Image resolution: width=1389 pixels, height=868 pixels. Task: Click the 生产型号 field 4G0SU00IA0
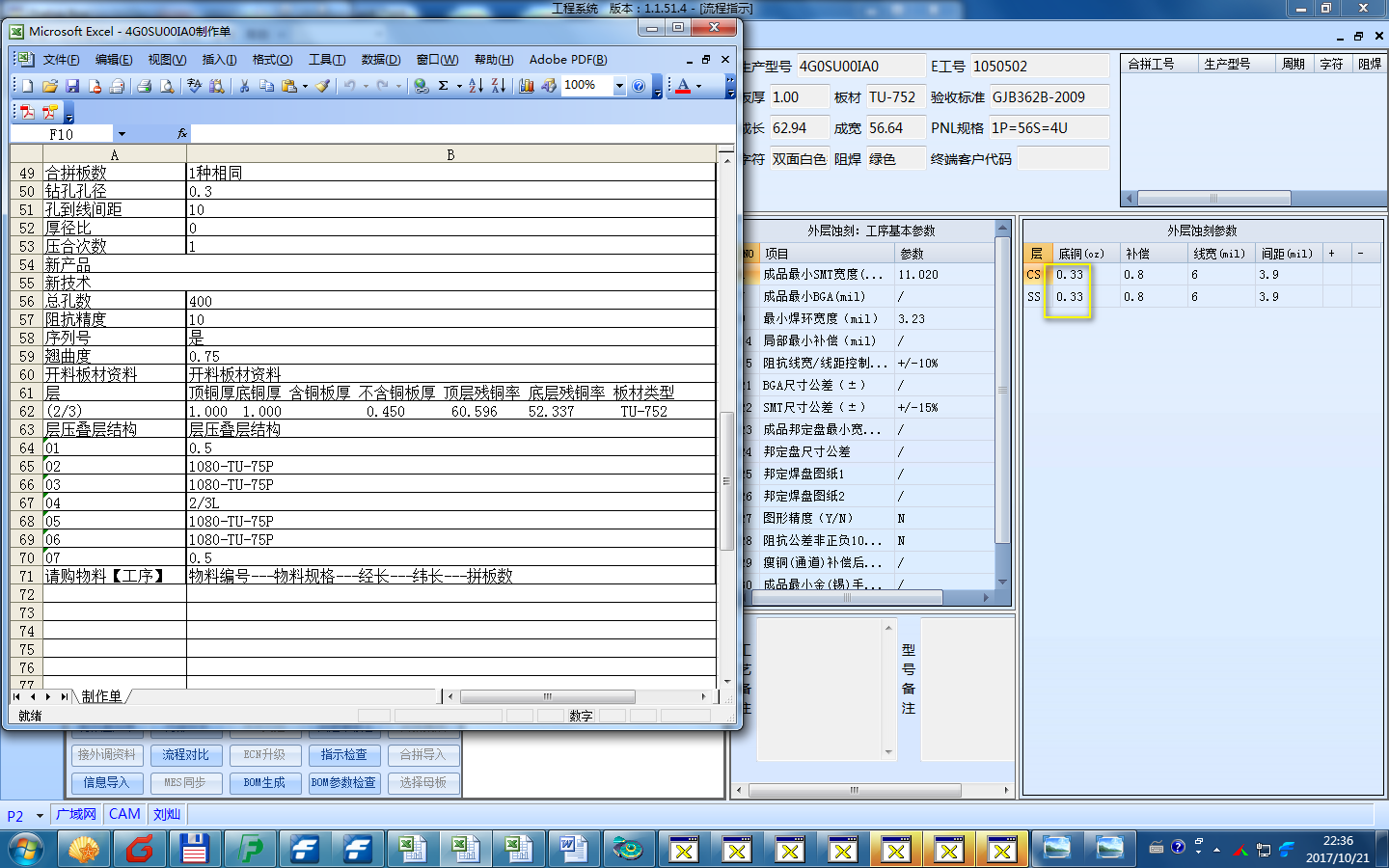click(x=859, y=67)
